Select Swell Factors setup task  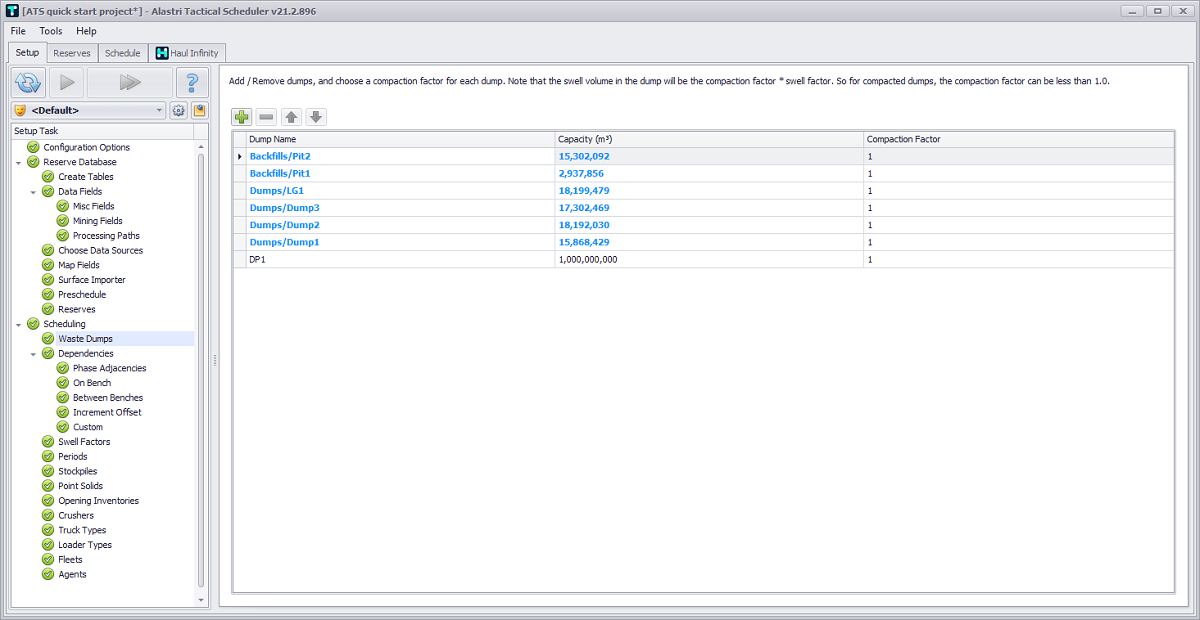coord(84,442)
